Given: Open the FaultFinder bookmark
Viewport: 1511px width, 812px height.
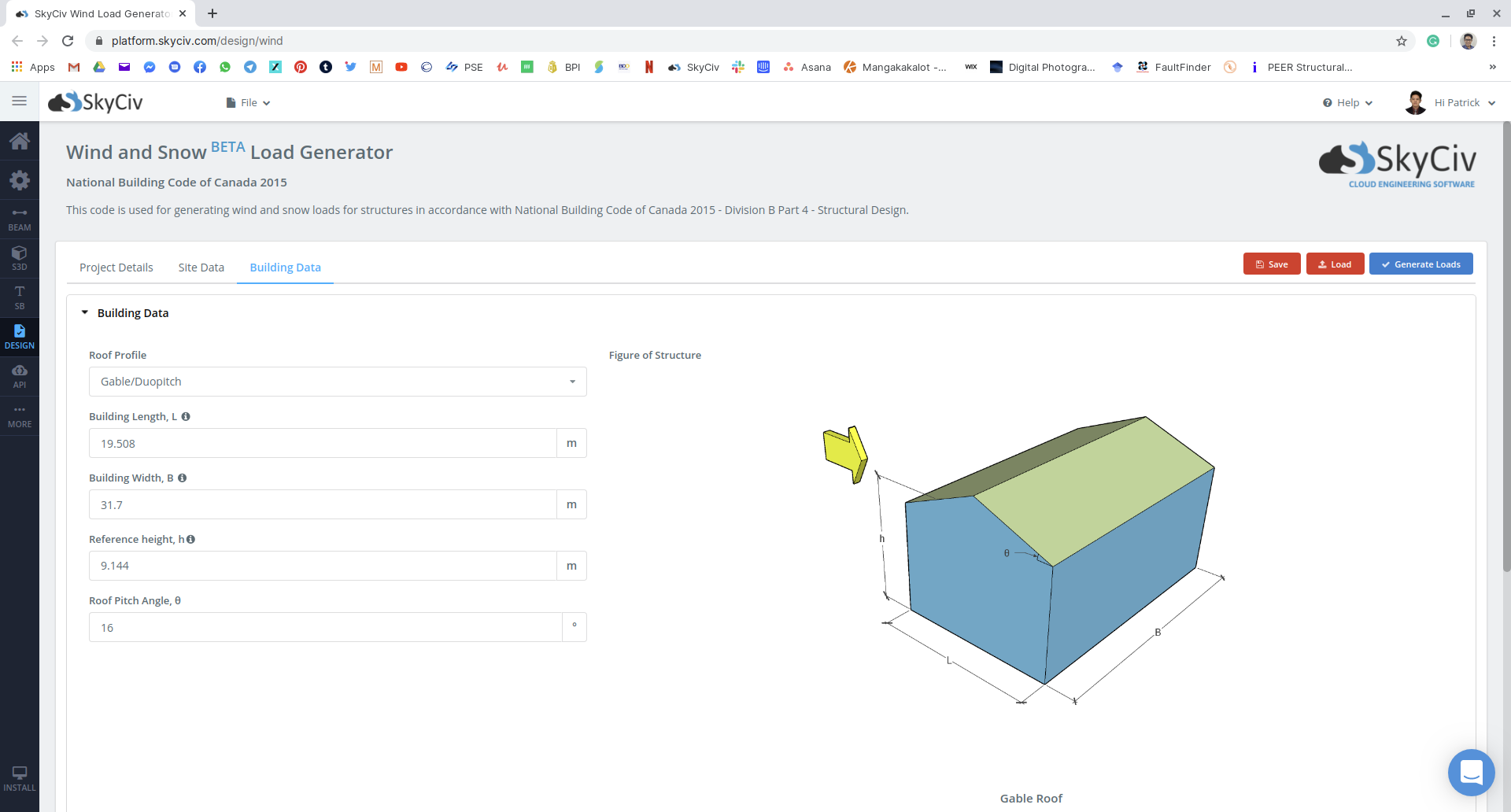Looking at the screenshot, I should coord(1173,67).
